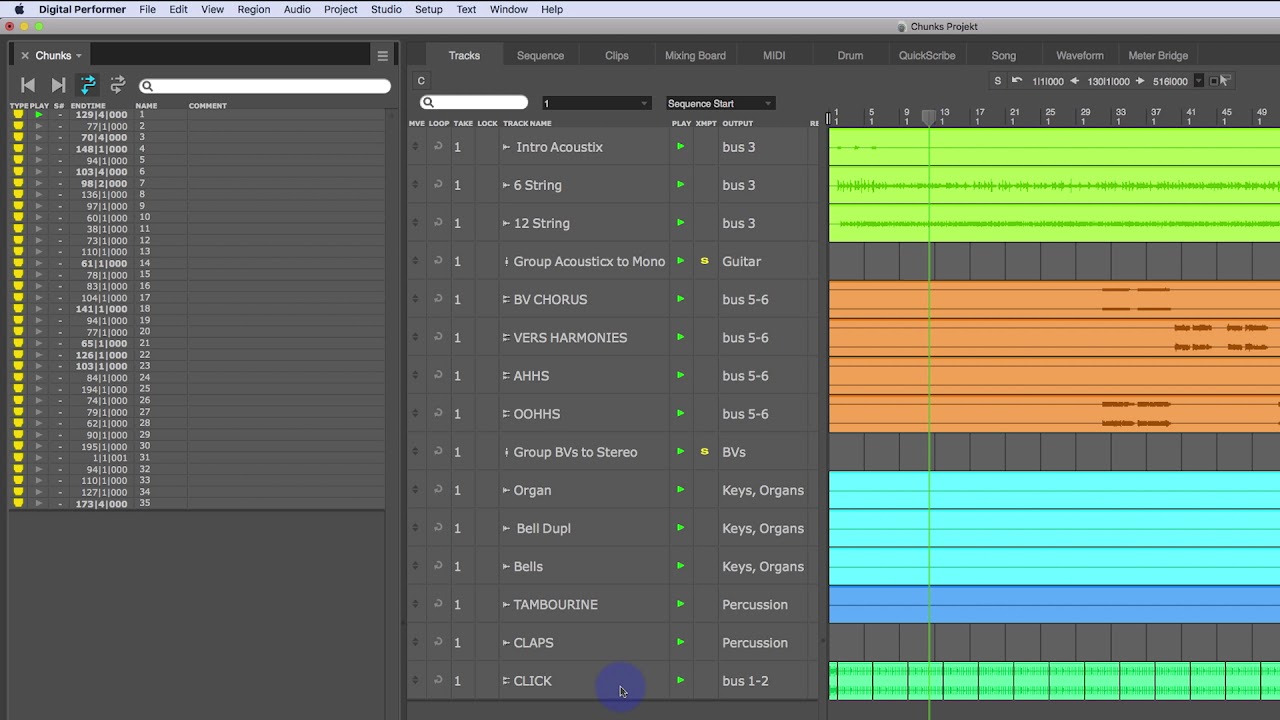This screenshot has height=720, width=1280.
Task: Click the loop icon on the Bells track
Action: coord(438,566)
